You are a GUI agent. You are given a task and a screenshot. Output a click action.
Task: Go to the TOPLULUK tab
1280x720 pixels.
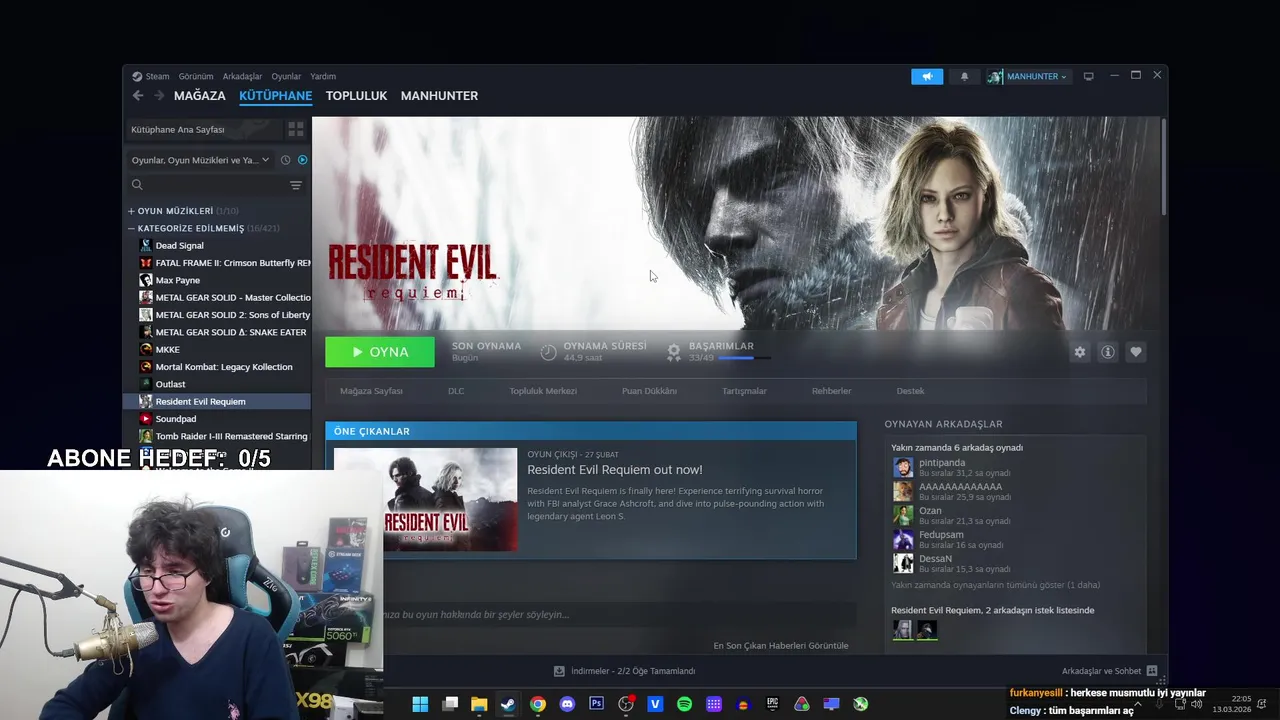coord(356,96)
